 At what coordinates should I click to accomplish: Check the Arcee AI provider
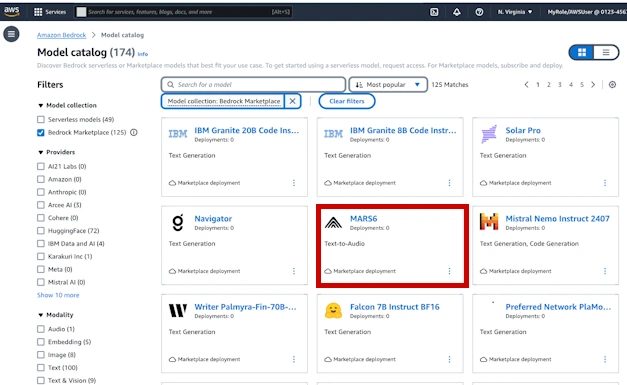pyautogui.click(x=41, y=205)
